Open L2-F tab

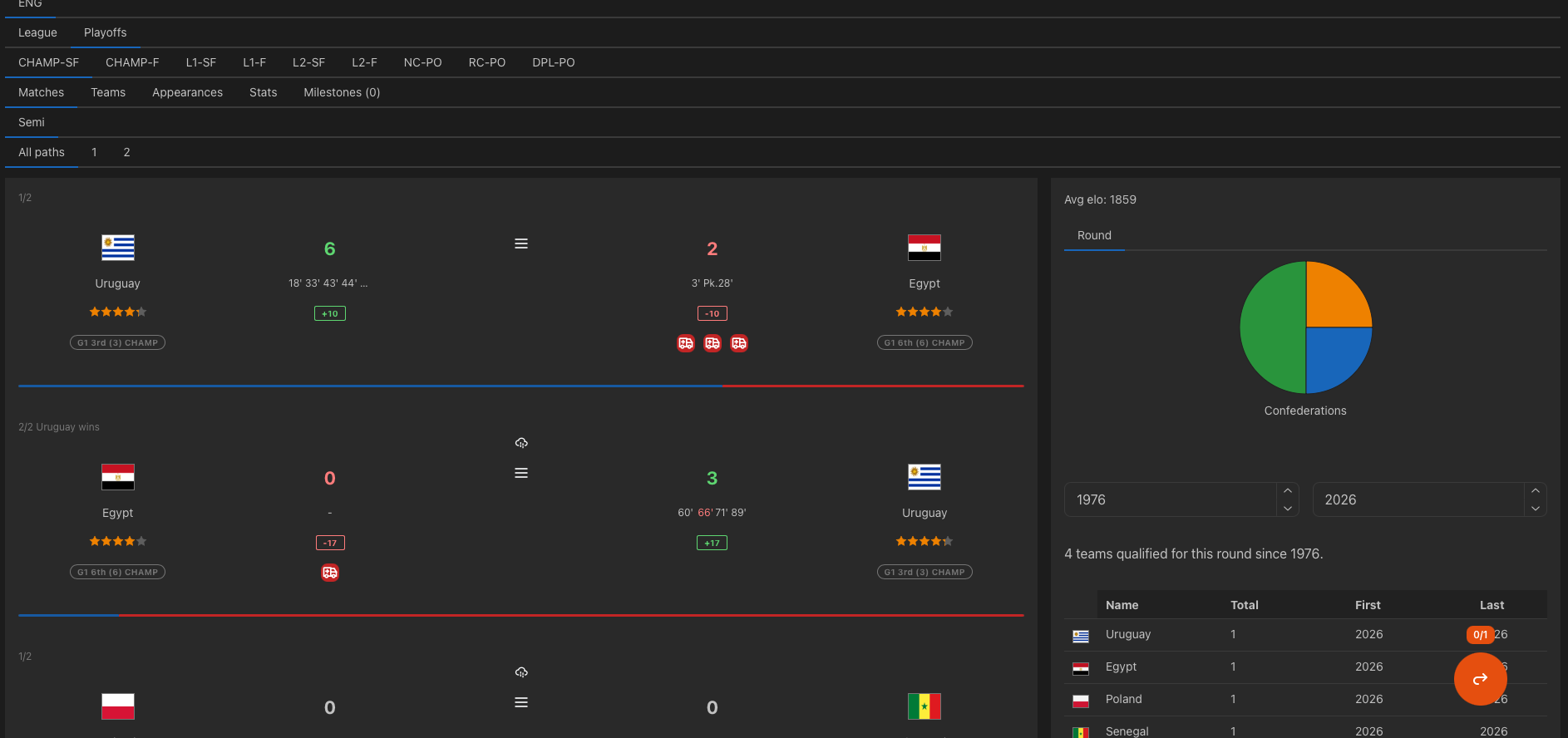(x=364, y=62)
